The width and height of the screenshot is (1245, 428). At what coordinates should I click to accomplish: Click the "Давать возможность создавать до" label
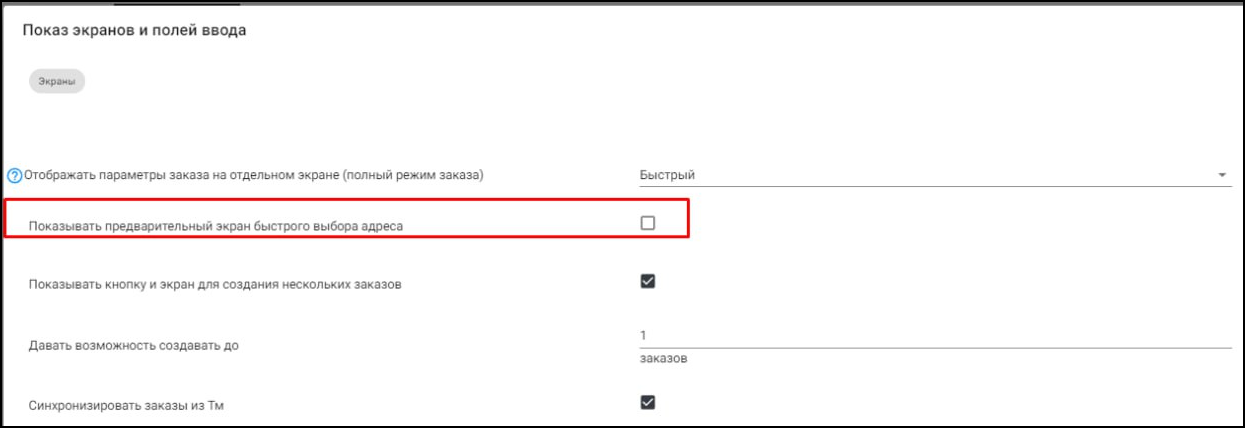(134, 346)
